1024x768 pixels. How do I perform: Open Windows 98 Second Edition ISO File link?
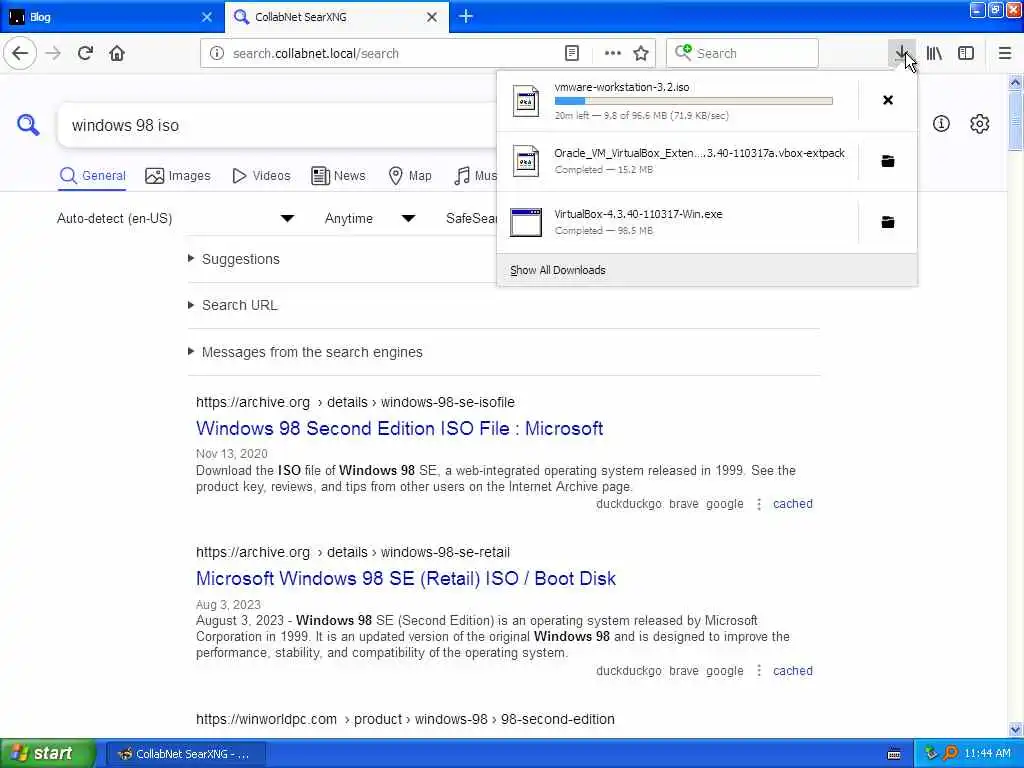[399, 428]
